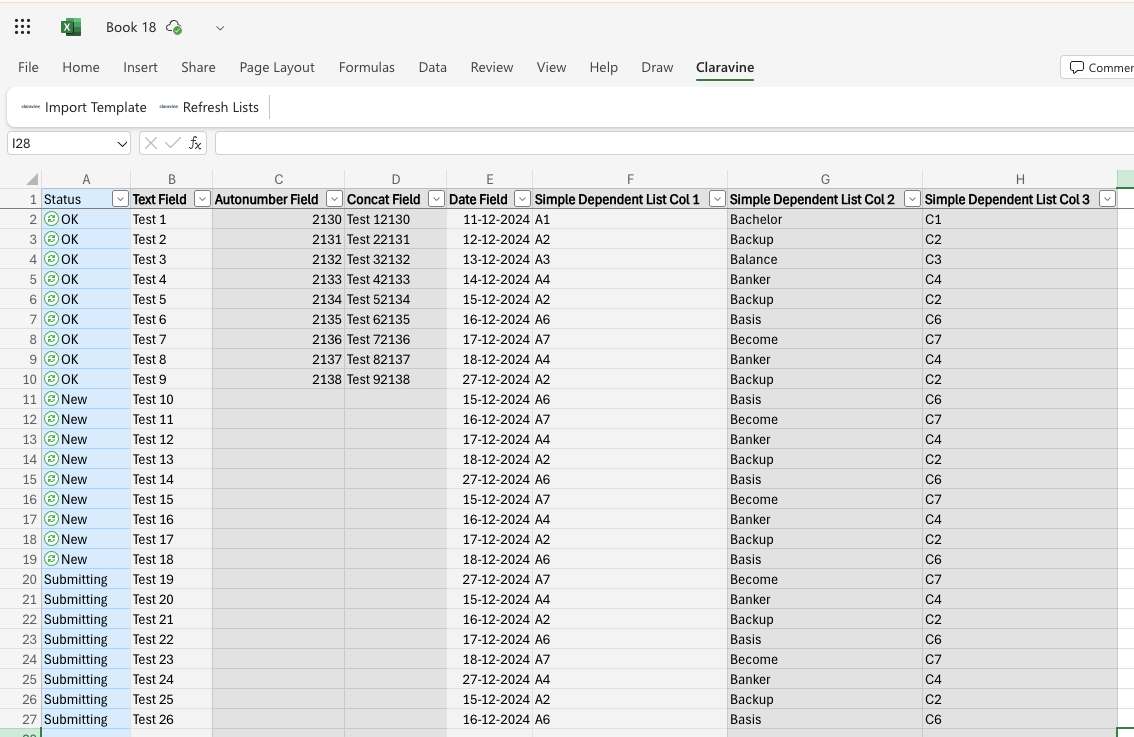
Task: Select the Claravine tab
Action: point(725,67)
